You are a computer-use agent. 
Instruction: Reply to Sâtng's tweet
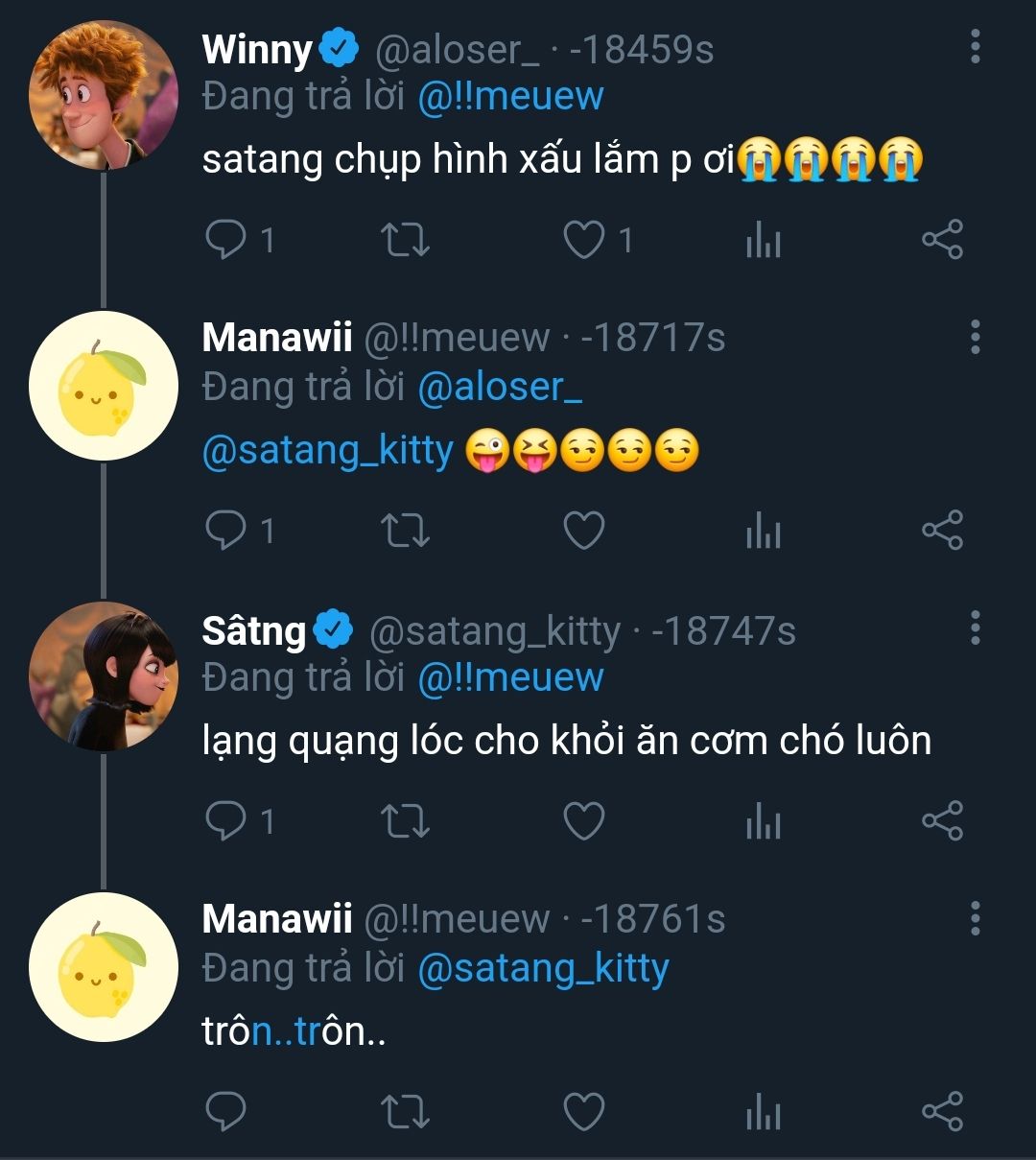(x=226, y=821)
